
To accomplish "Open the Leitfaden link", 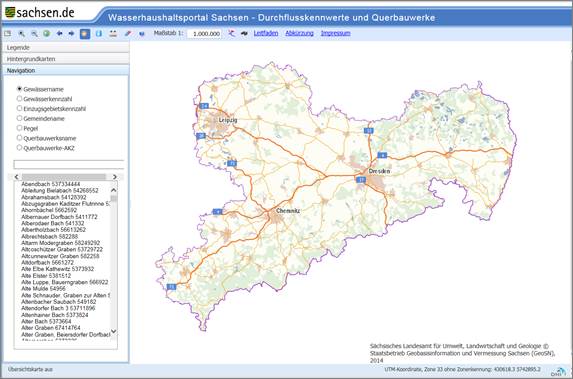I will (x=266, y=33).
